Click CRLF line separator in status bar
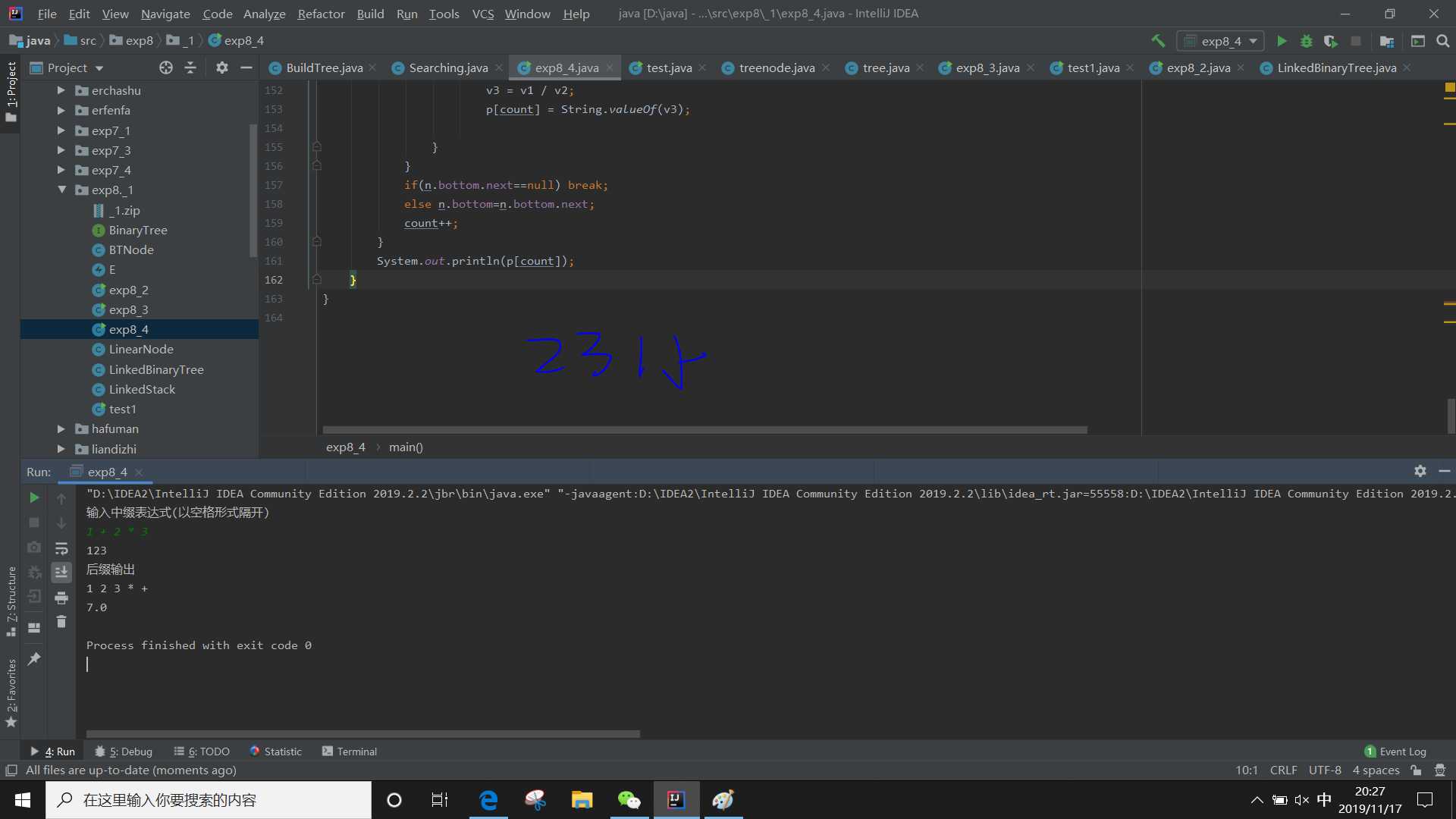This screenshot has width=1456, height=819. click(1283, 770)
